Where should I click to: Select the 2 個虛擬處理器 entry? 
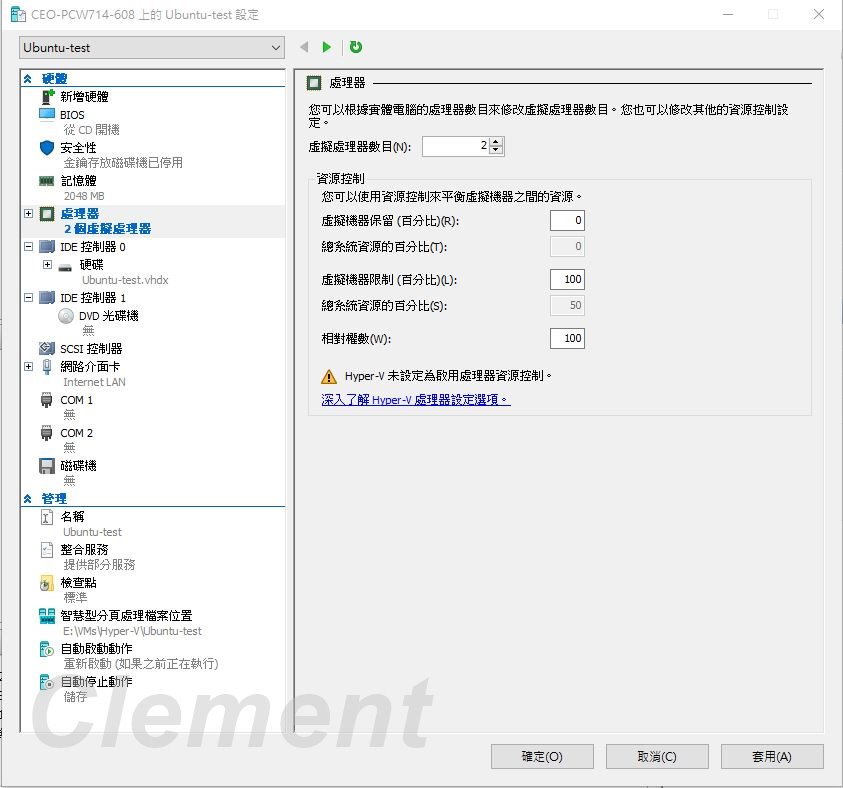tap(108, 229)
